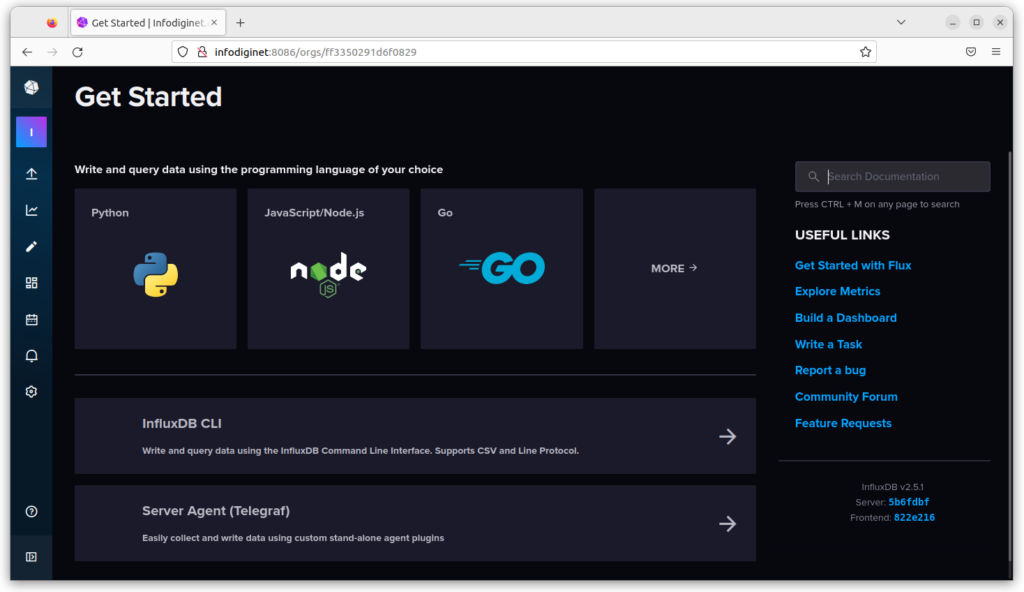
Task: Toggle the sidebar expand icon
Action: click(x=31, y=557)
